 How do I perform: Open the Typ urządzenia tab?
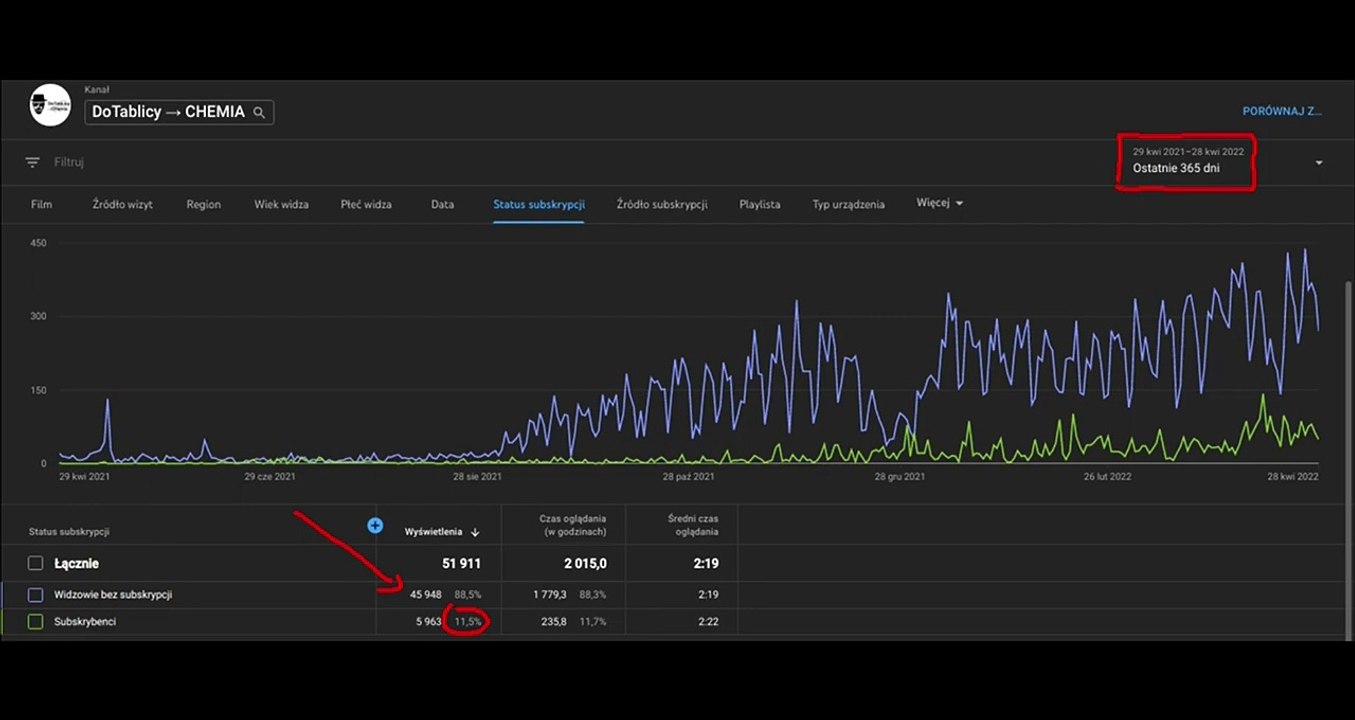[848, 204]
